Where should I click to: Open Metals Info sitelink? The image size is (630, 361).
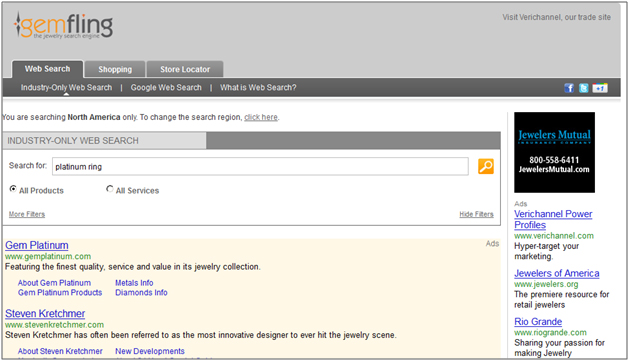[x=134, y=283]
